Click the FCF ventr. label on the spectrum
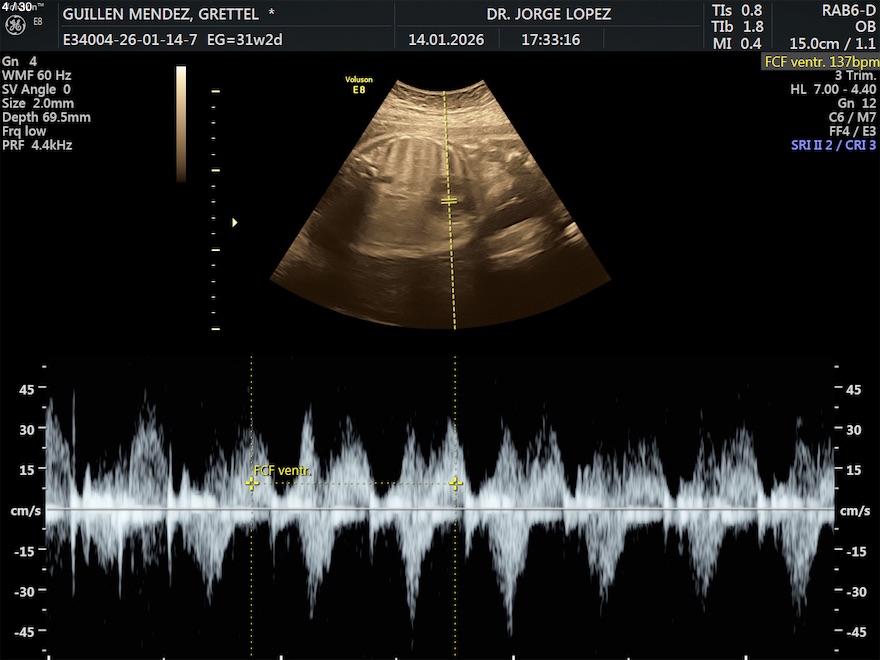 coord(282,470)
